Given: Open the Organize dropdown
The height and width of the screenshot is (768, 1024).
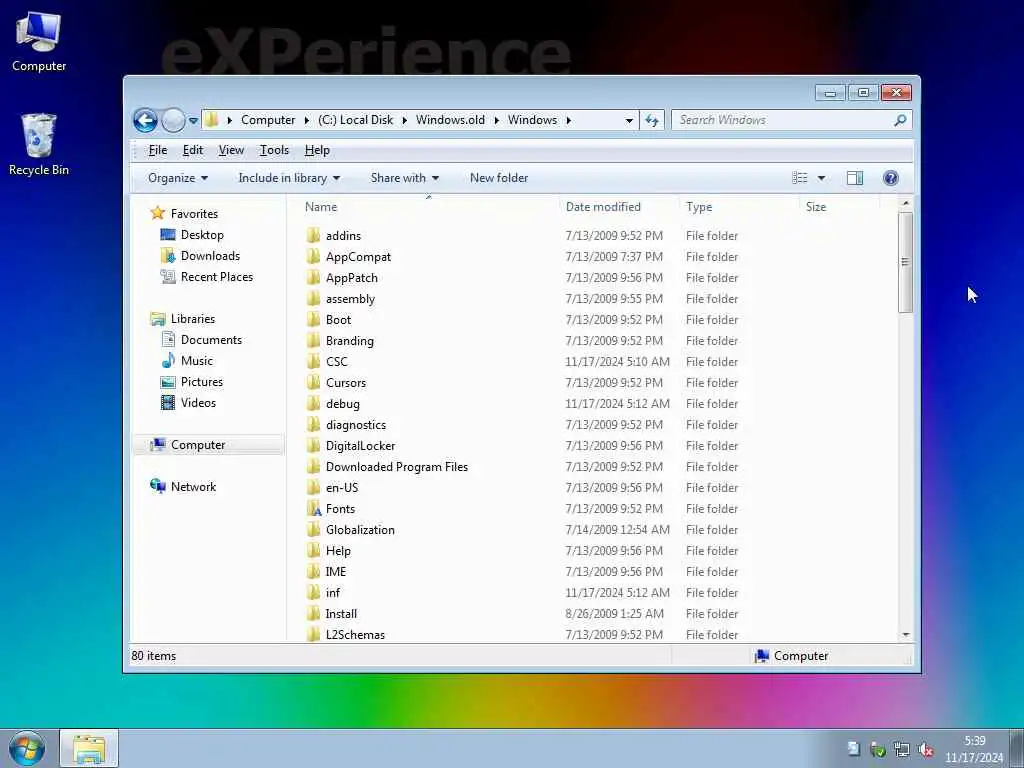Looking at the screenshot, I should 178,178.
